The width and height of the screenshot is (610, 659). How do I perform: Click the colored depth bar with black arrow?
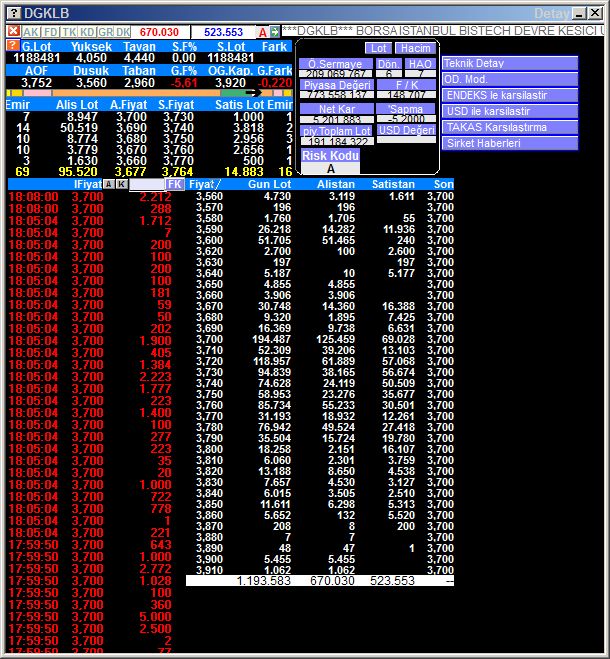149,92
